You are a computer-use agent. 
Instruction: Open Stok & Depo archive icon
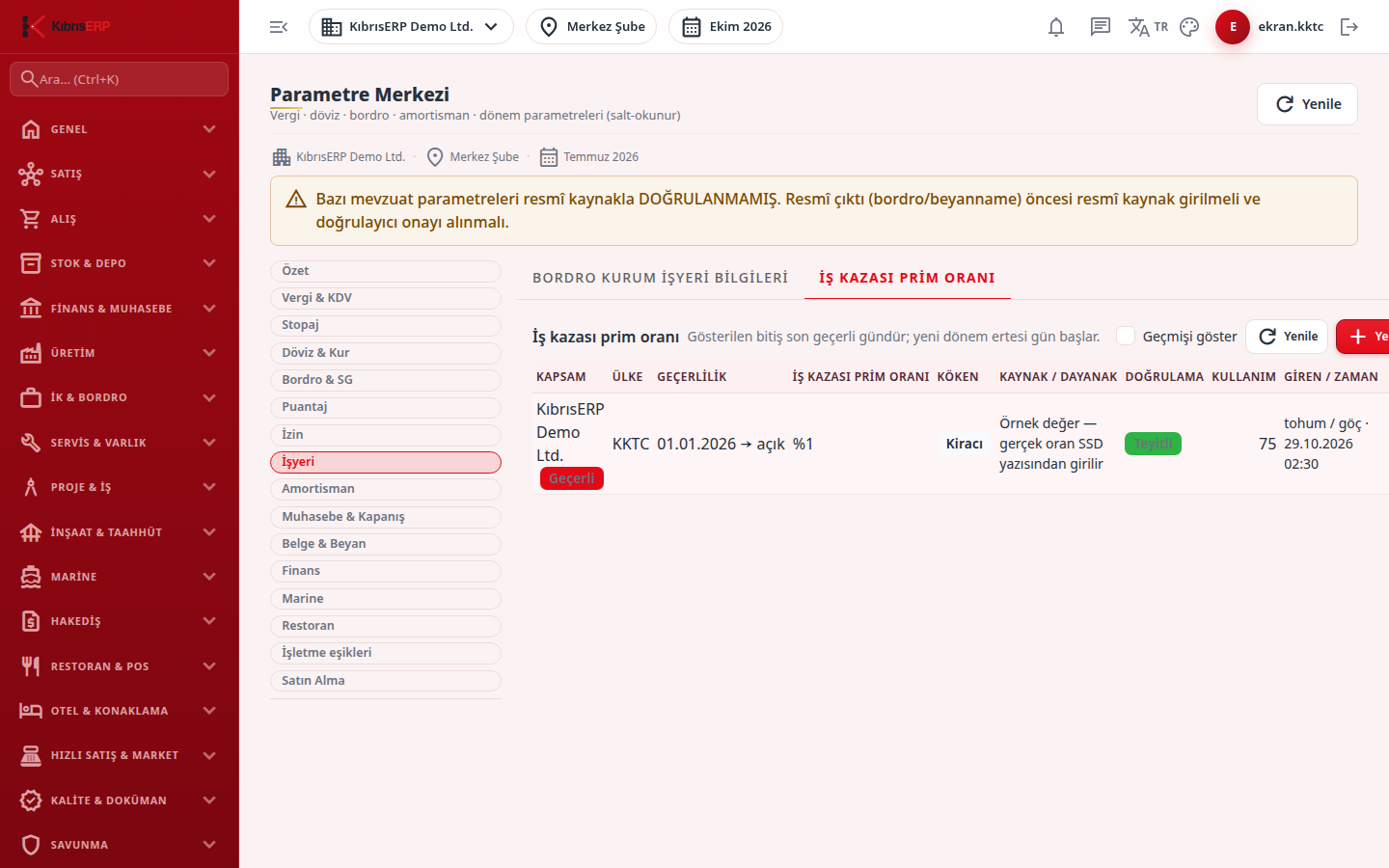coord(31,263)
